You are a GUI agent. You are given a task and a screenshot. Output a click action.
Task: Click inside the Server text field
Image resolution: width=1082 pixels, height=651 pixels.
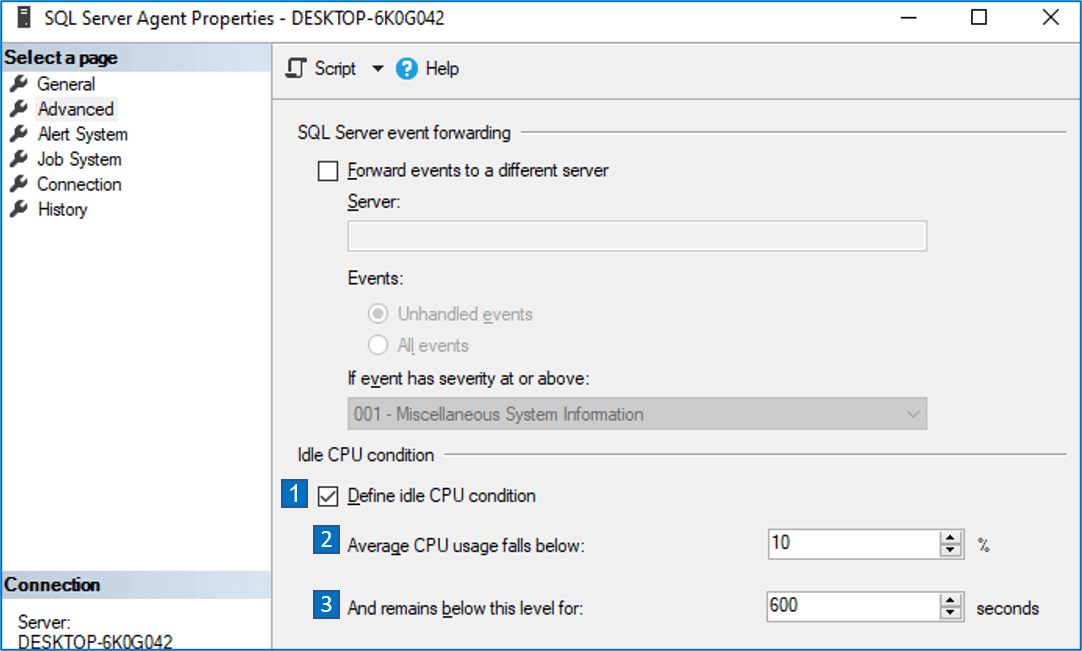point(636,236)
